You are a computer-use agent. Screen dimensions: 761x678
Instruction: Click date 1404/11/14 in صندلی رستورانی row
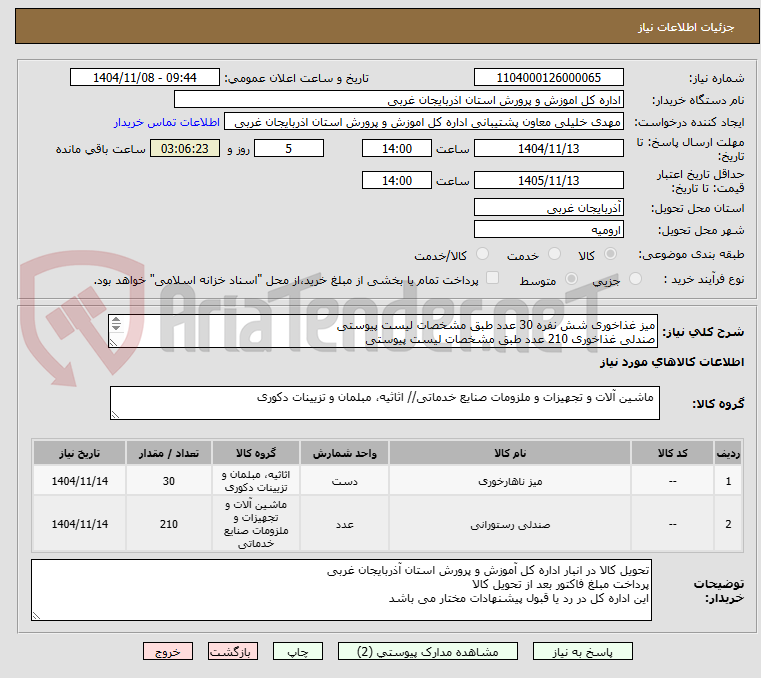point(80,524)
